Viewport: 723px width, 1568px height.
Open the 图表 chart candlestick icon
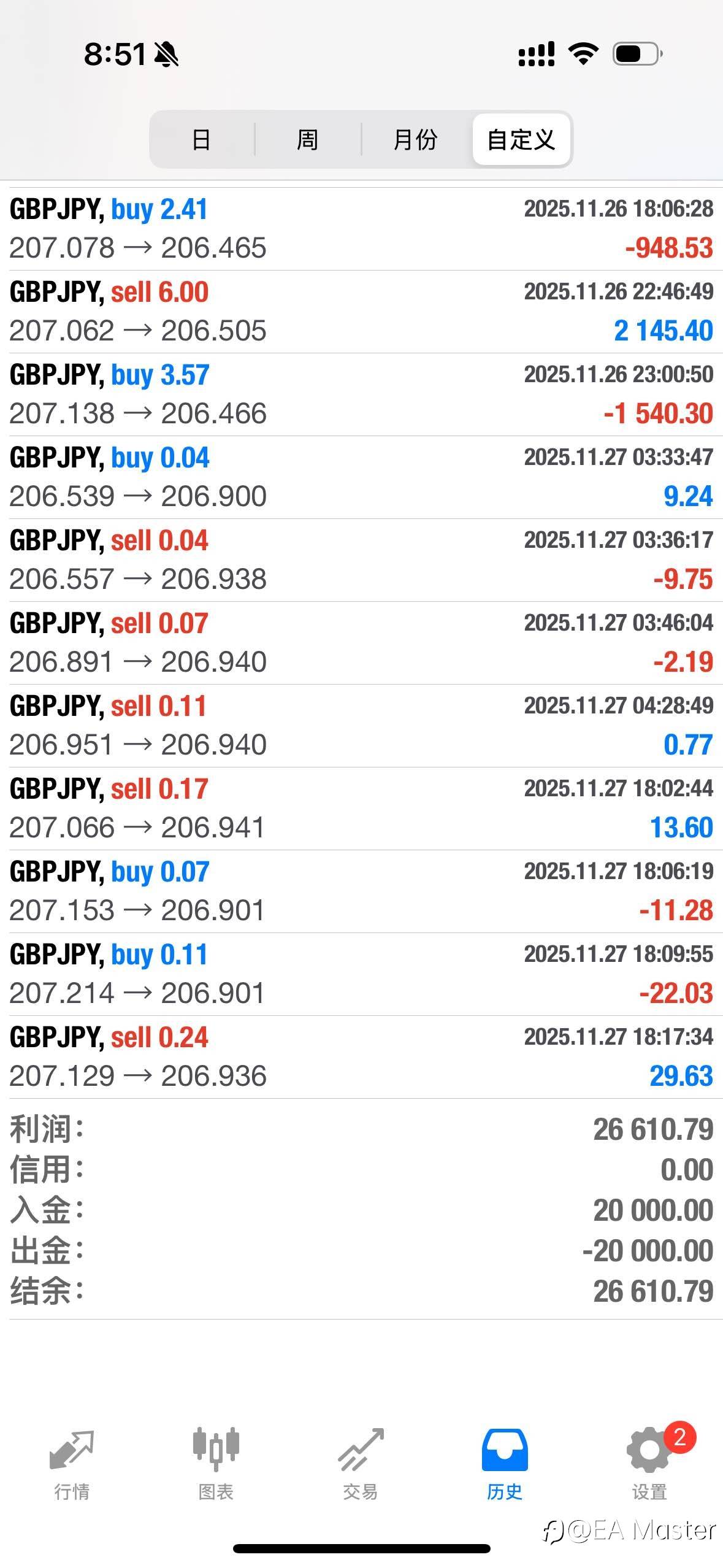[216, 1450]
